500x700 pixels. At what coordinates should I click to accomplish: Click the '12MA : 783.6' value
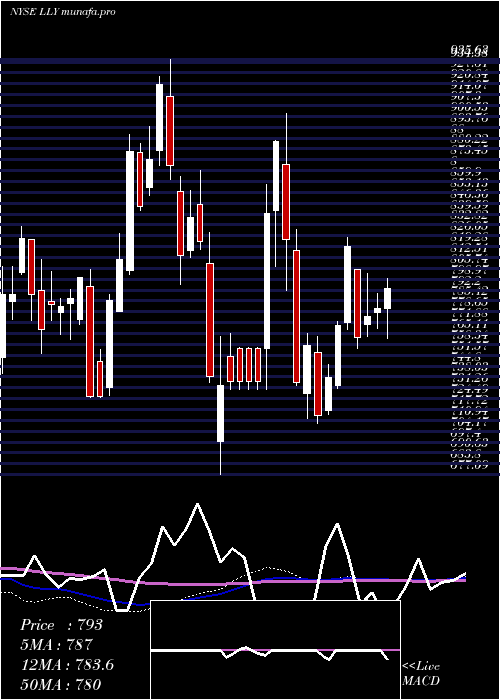[x=67, y=664]
